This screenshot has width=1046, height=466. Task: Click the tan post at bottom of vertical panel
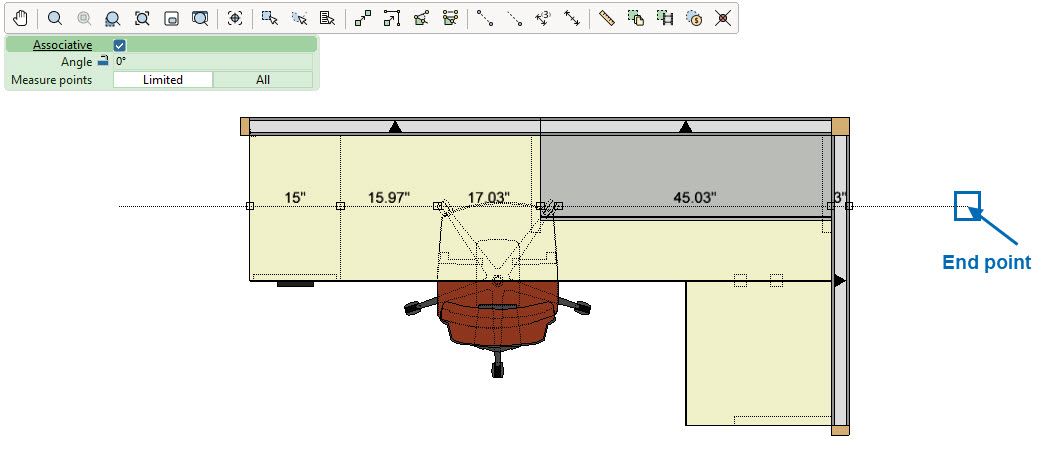click(x=841, y=430)
